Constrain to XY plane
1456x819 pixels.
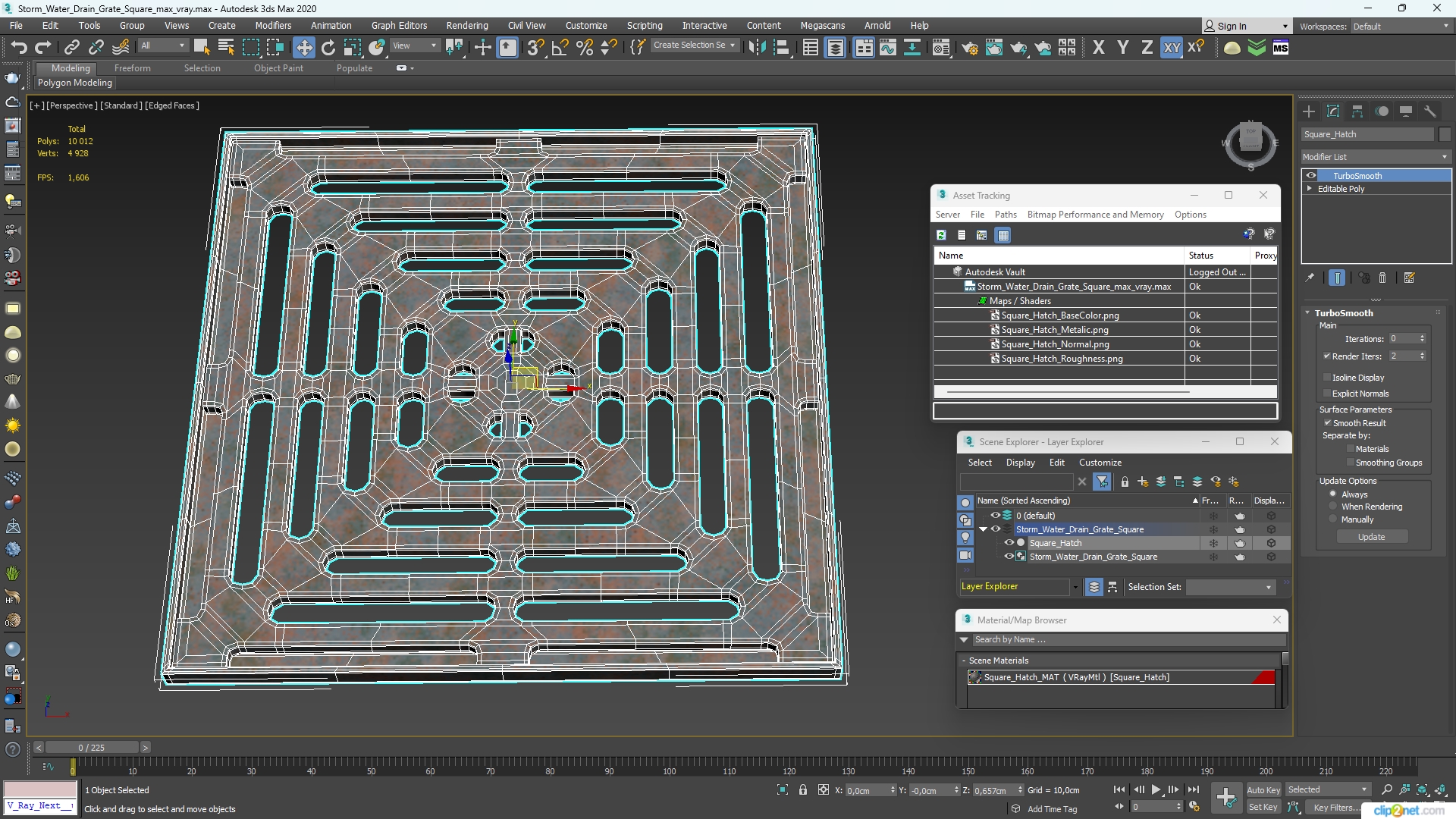click(x=1172, y=48)
